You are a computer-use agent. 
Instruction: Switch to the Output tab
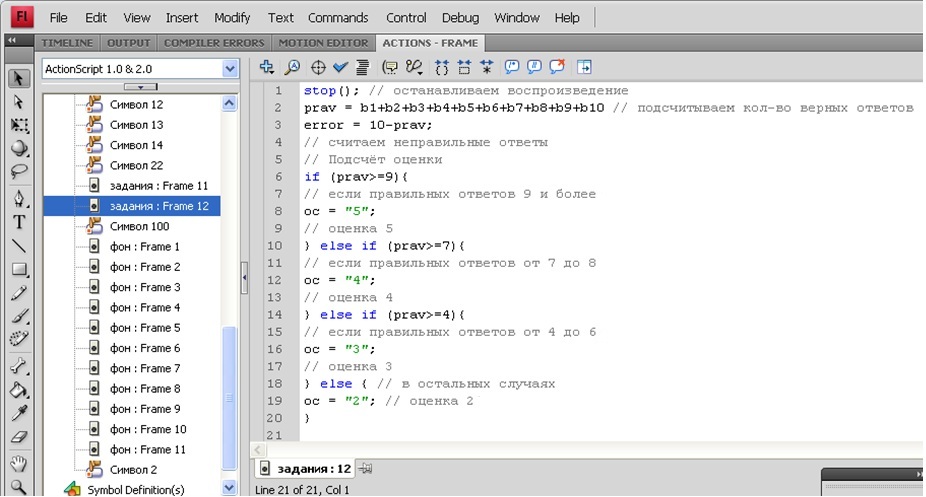click(x=129, y=43)
